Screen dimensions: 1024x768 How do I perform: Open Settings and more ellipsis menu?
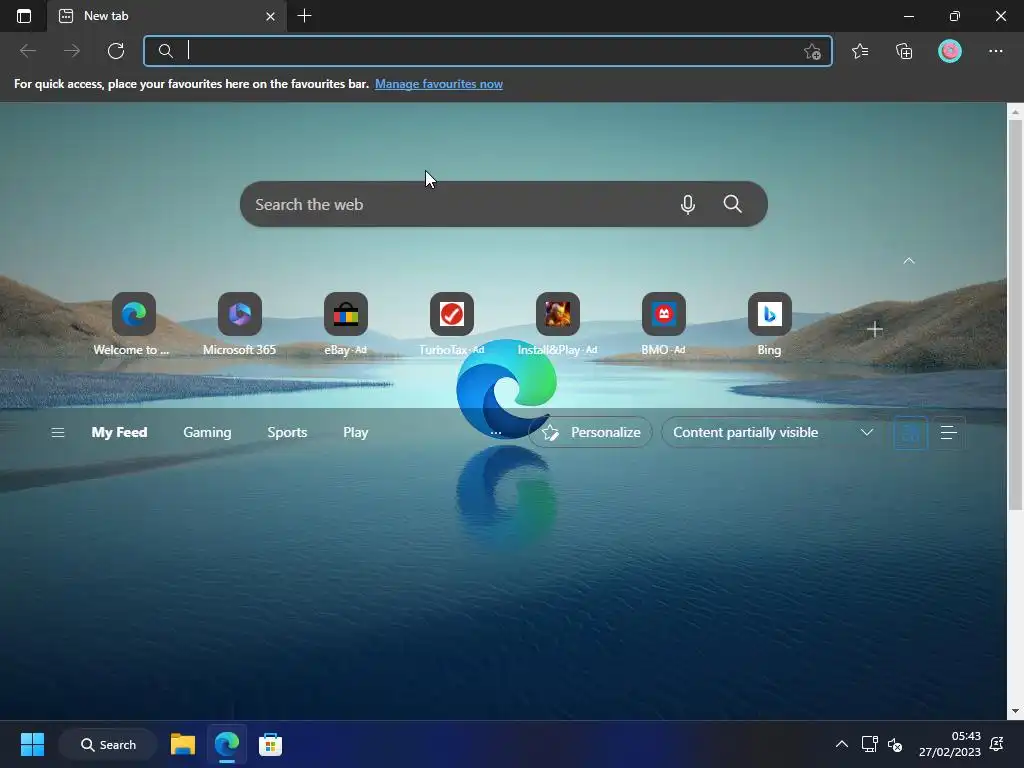(995, 51)
